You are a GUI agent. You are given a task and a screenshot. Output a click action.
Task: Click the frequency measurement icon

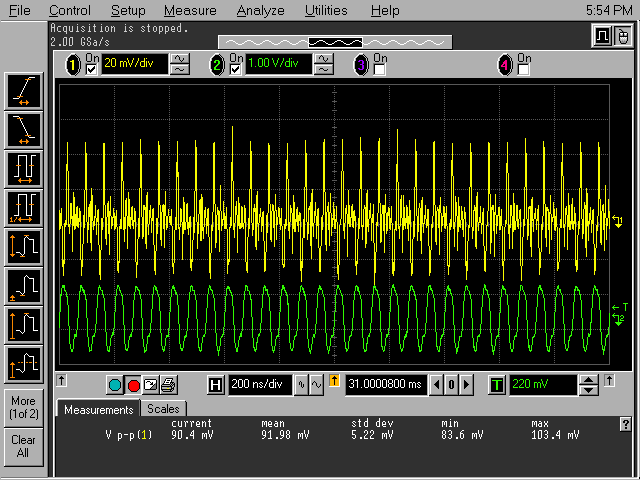coord(24,207)
